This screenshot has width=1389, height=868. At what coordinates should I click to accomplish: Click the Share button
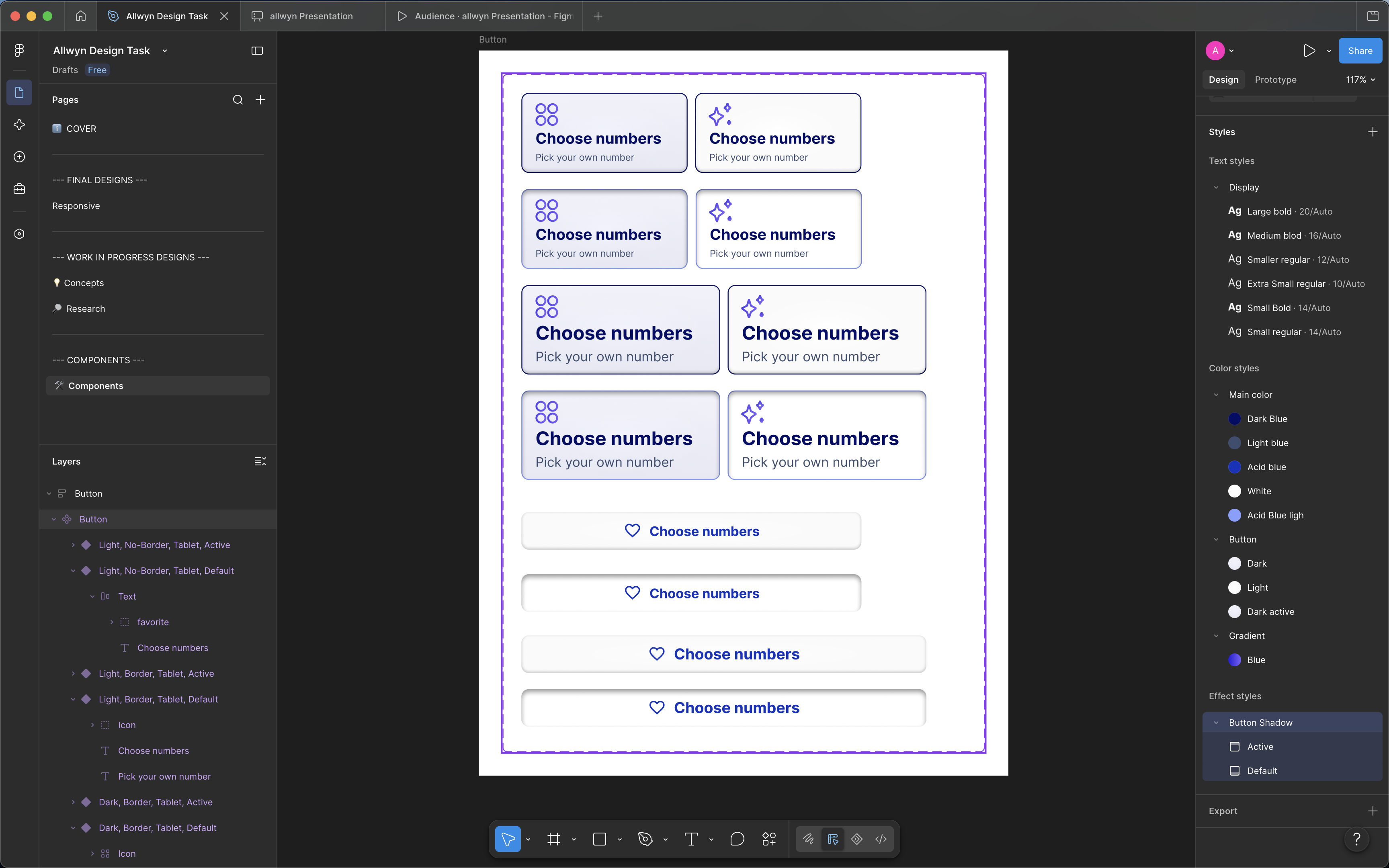click(1360, 51)
